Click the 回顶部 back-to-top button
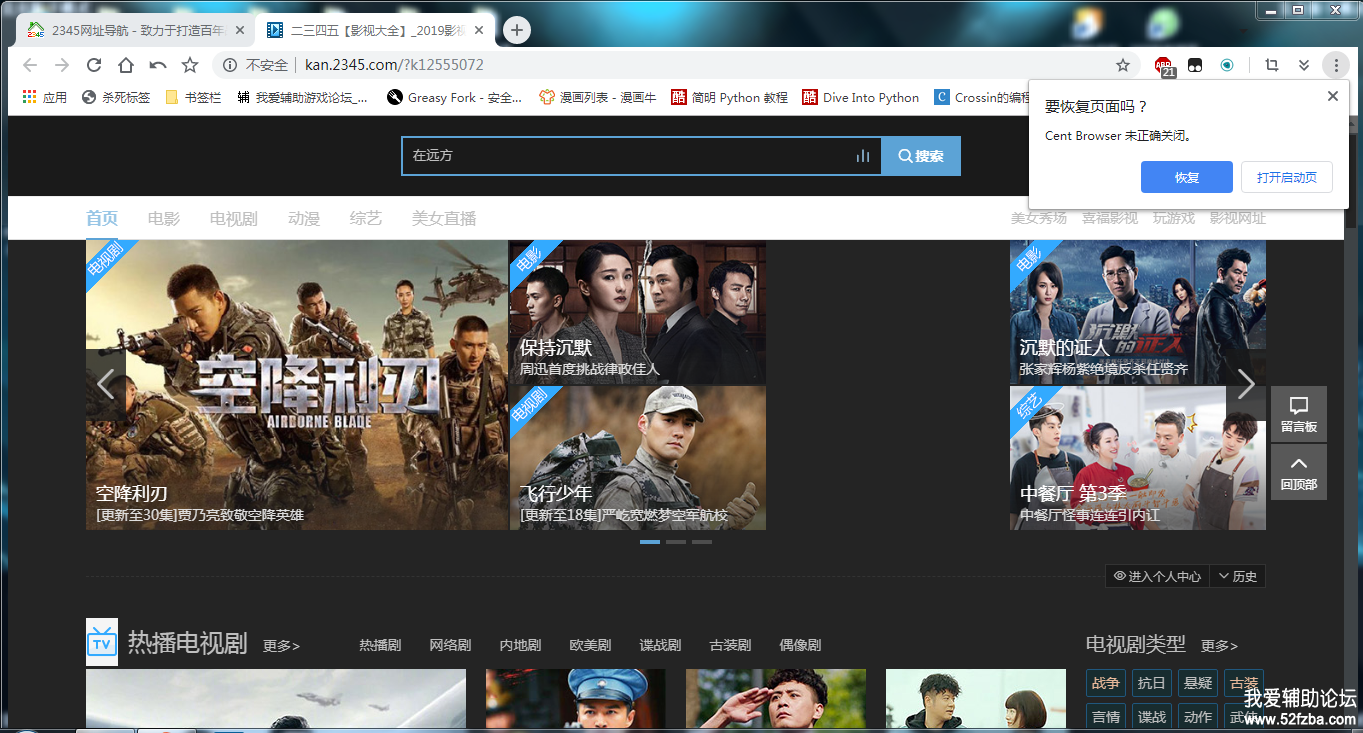The height and width of the screenshot is (733, 1363). (x=1299, y=472)
